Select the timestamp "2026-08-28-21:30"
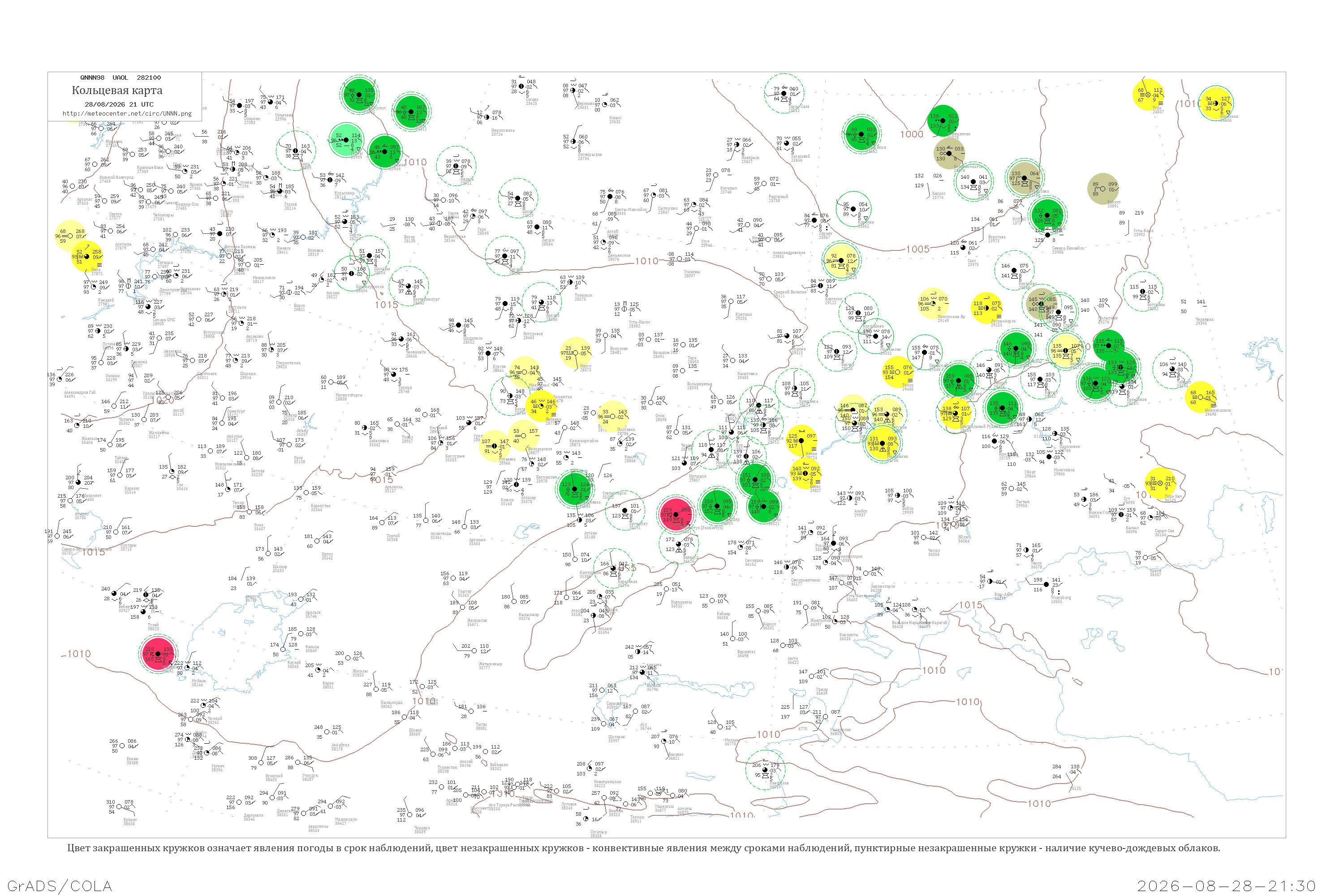This screenshot has width=1344, height=896. point(1226,886)
